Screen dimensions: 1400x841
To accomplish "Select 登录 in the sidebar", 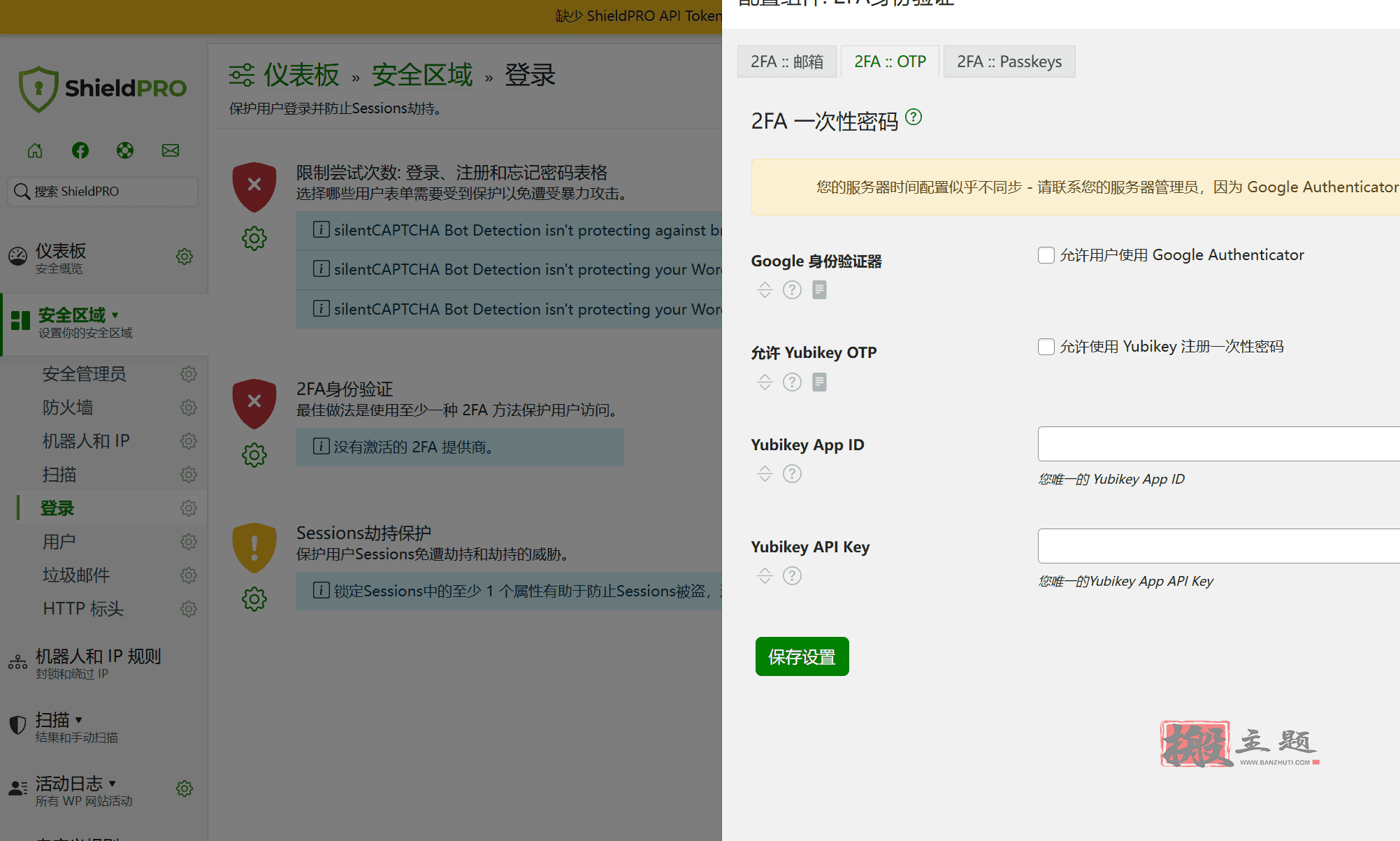I will tap(57, 508).
